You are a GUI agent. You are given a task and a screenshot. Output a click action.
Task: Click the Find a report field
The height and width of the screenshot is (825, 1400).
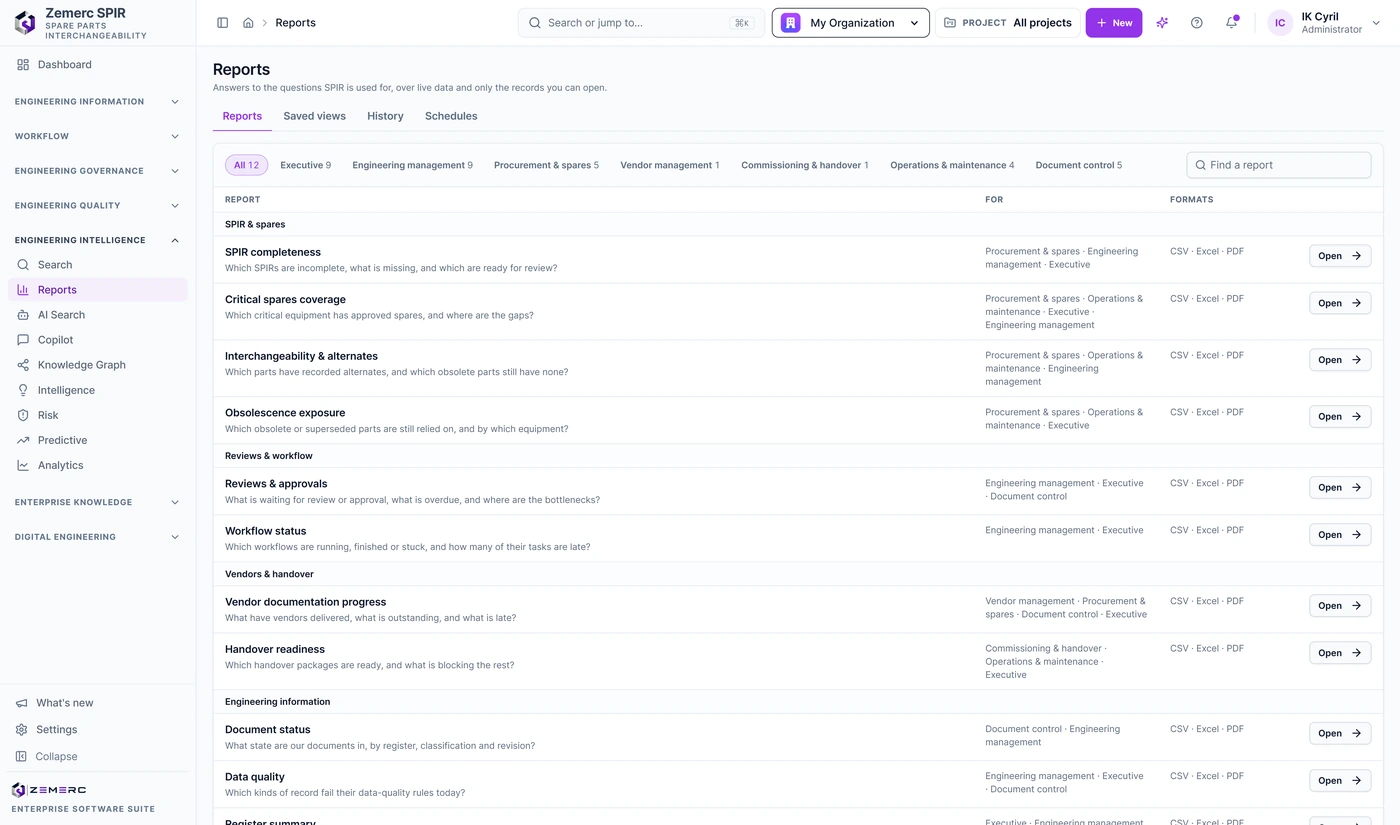pos(1279,165)
